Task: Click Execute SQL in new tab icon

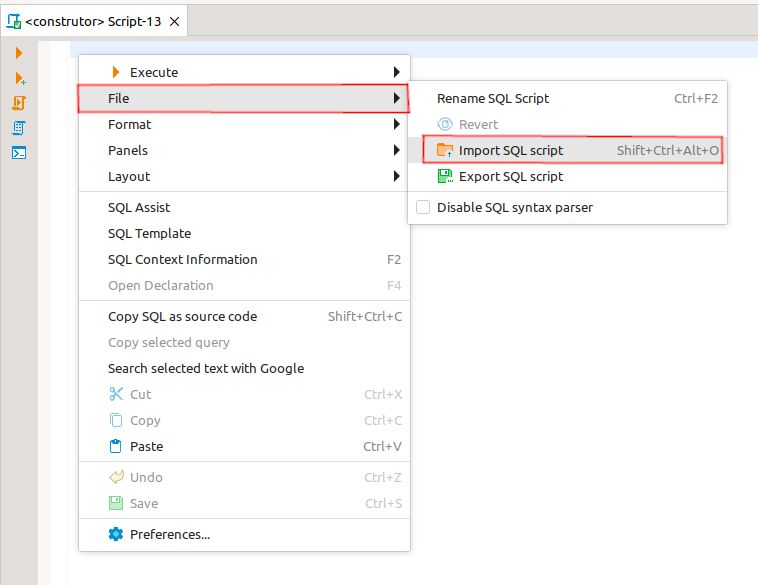Action: [18, 78]
